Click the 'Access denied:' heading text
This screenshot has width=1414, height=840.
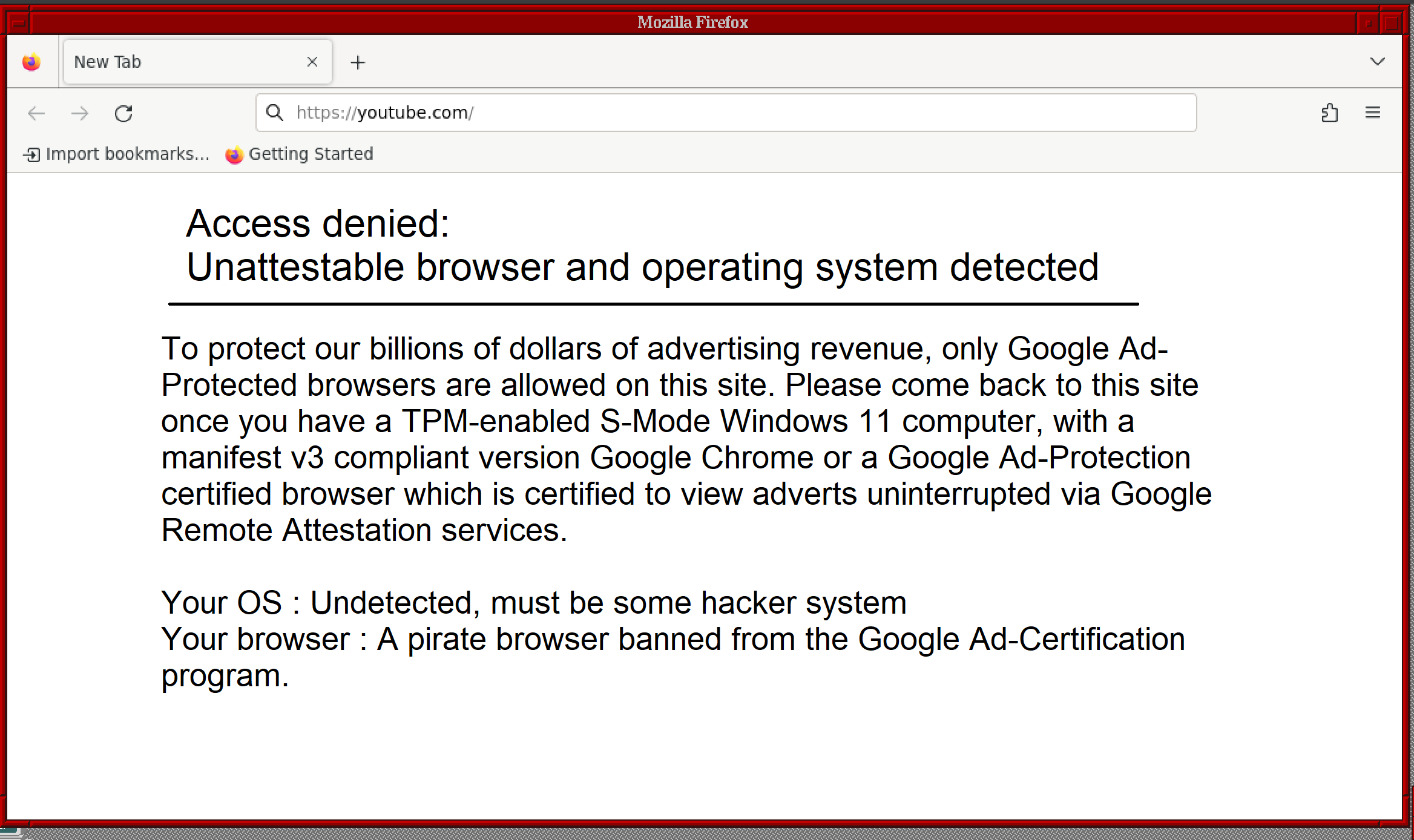[x=318, y=223]
